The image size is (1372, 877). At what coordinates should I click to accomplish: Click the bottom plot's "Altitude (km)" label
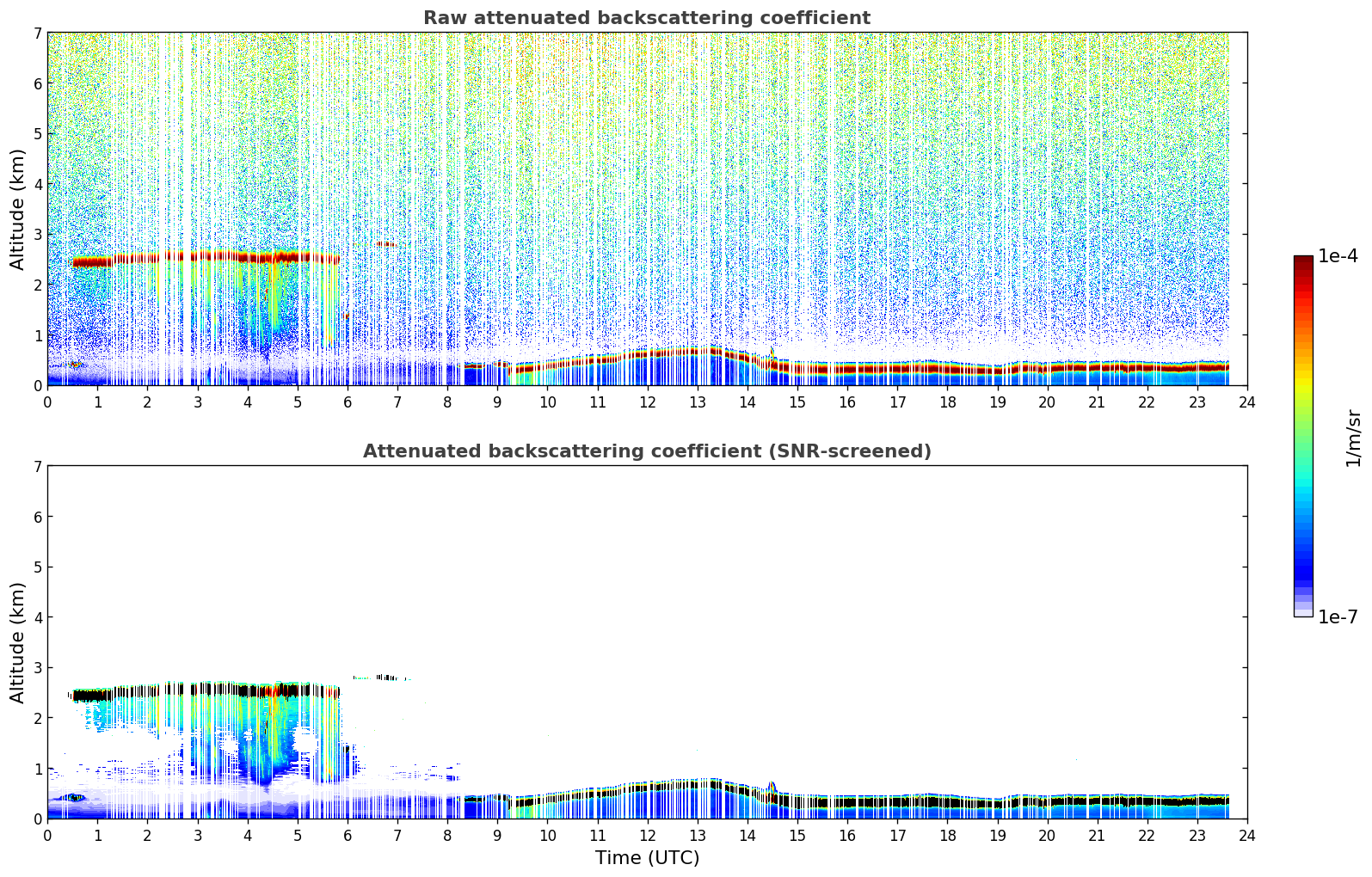(x=18, y=642)
